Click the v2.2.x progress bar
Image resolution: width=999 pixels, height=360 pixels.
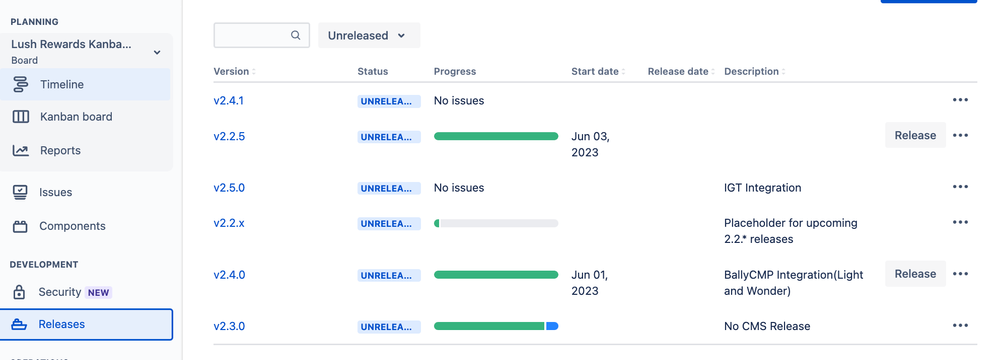point(496,224)
